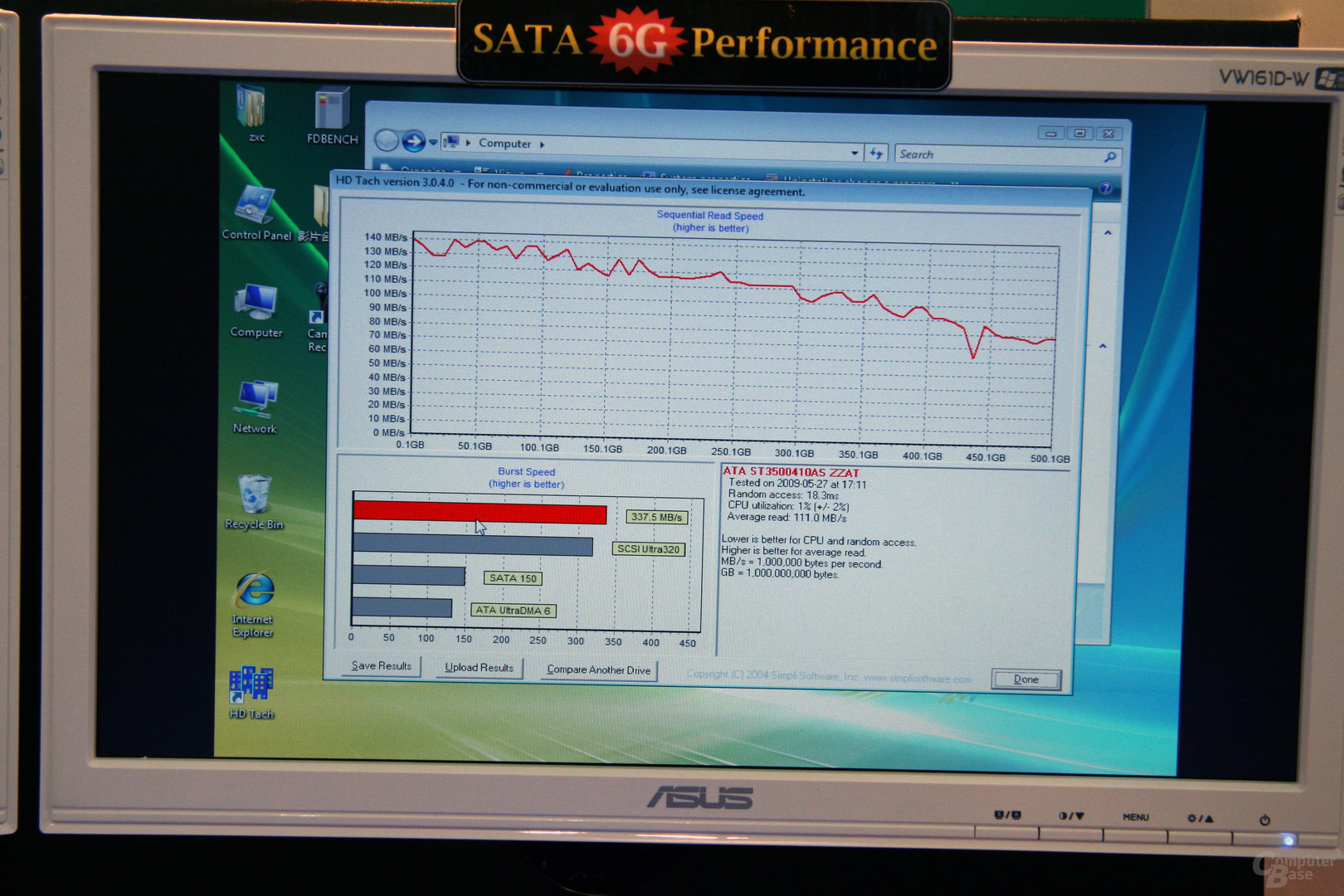Click the HD Tach title bar text
Screen dimensions: 1344x896
570,186
